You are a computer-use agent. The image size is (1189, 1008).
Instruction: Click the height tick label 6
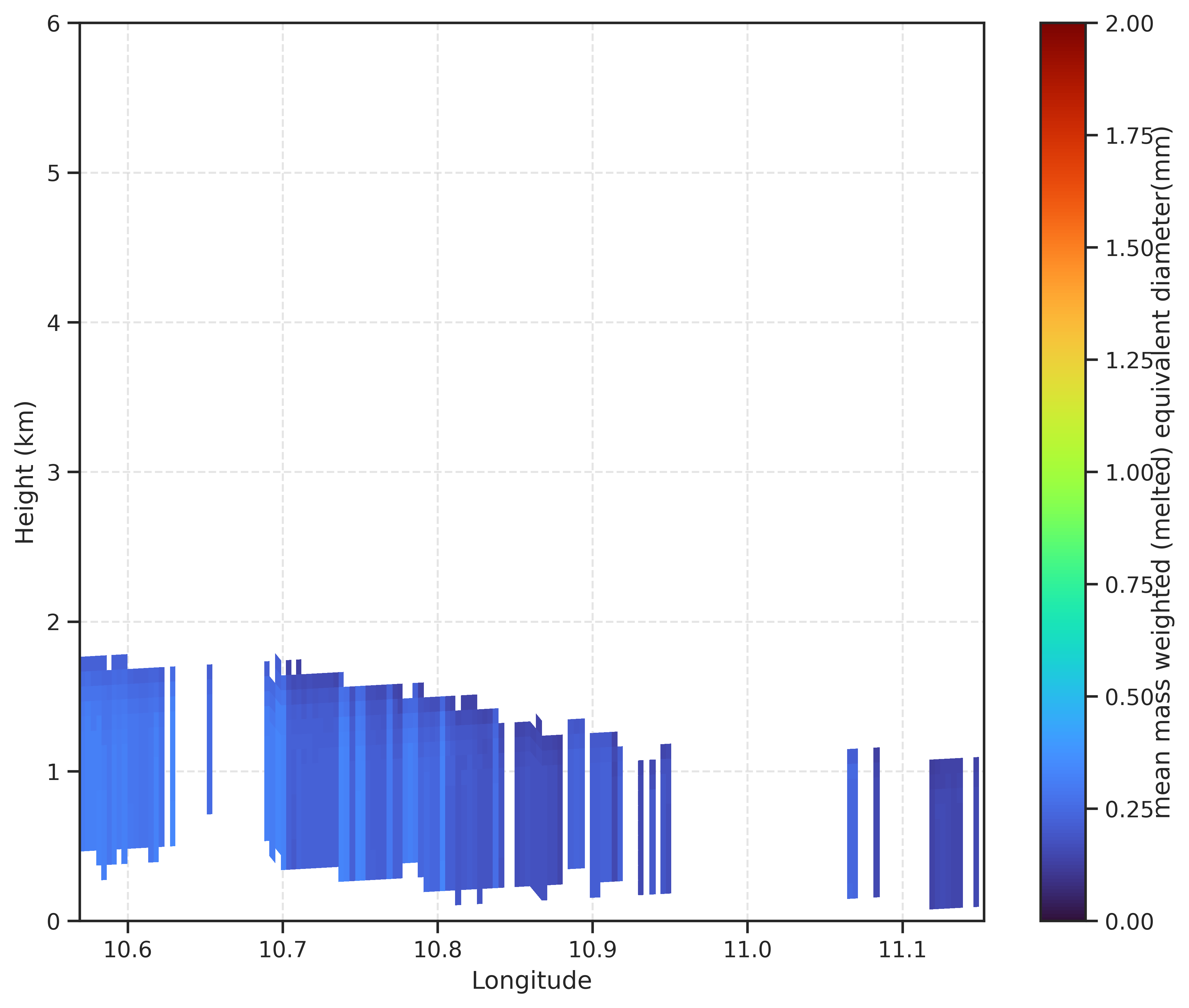coord(54,24)
